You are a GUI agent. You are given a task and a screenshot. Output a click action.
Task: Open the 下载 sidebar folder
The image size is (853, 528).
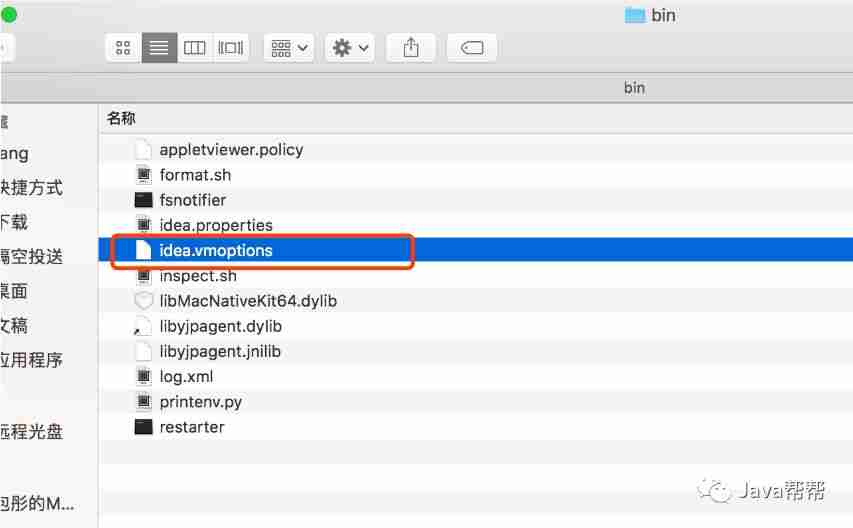(x=14, y=222)
